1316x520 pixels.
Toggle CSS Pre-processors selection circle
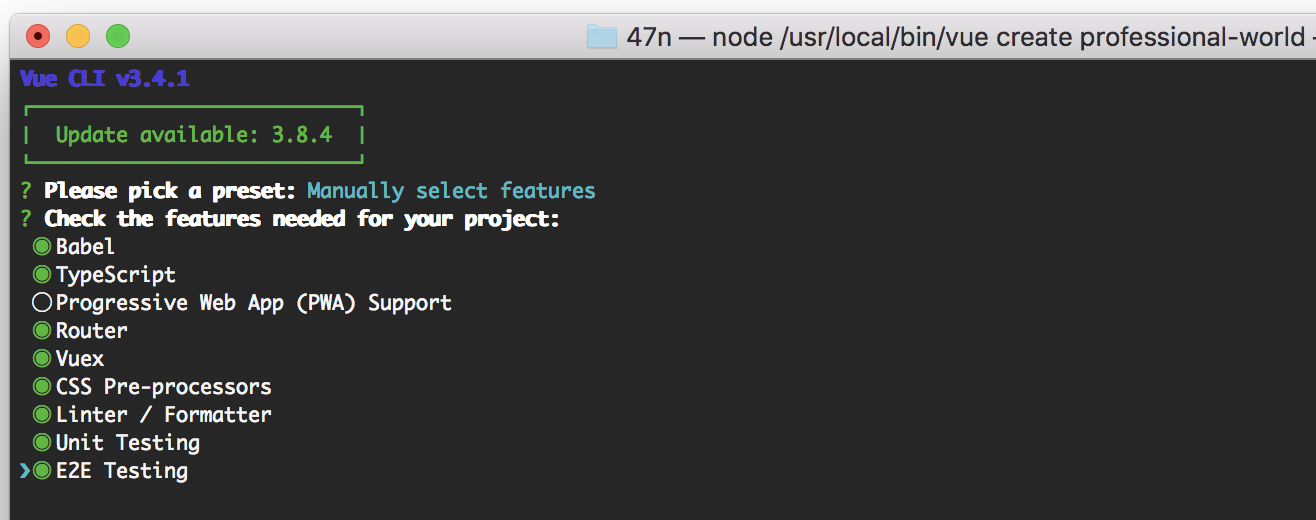42,386
